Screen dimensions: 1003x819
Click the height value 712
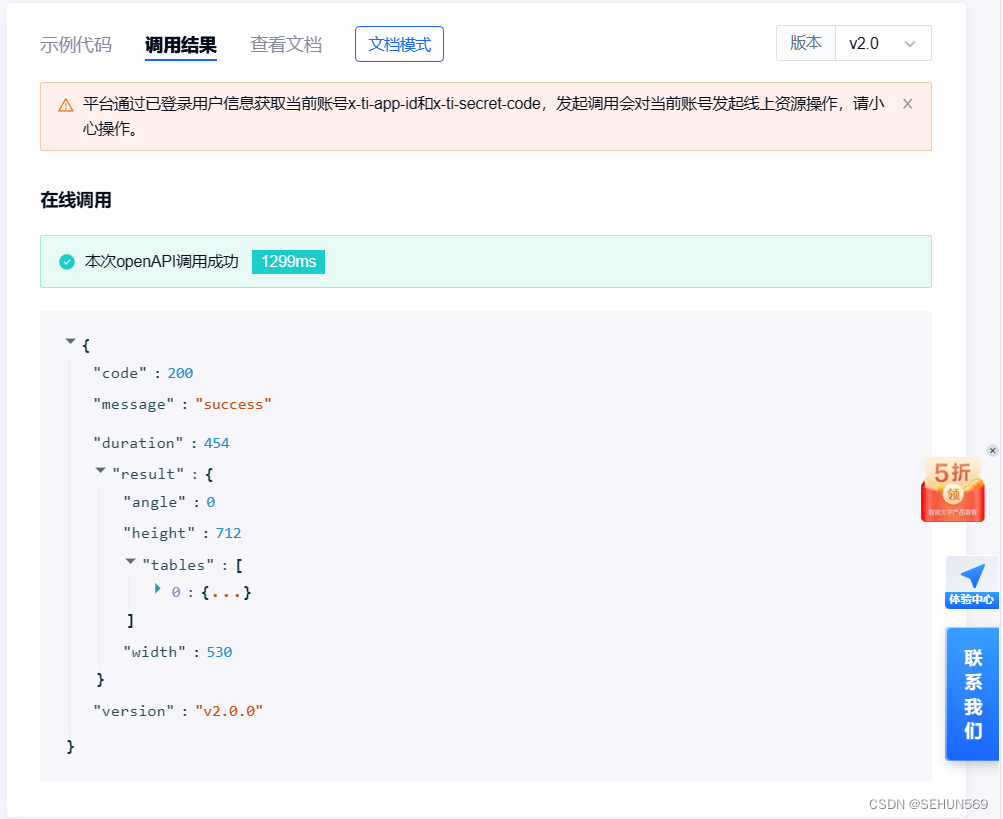coord(228,533)
